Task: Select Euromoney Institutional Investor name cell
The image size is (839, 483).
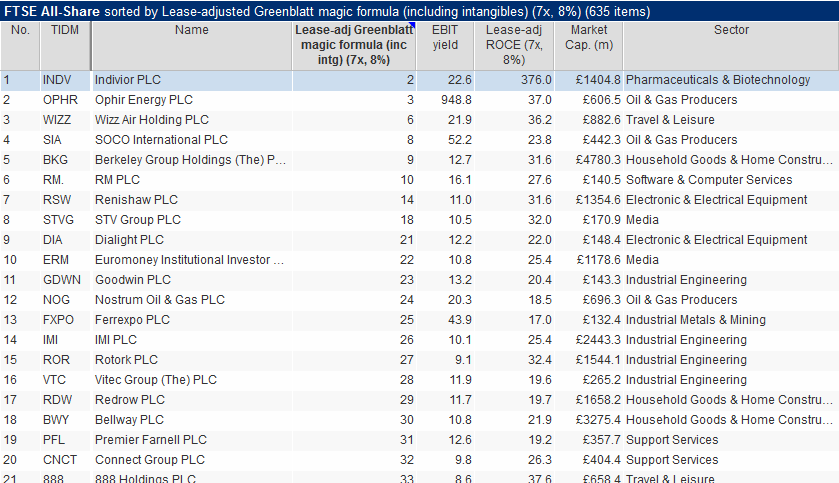Action: coord(192,260)
